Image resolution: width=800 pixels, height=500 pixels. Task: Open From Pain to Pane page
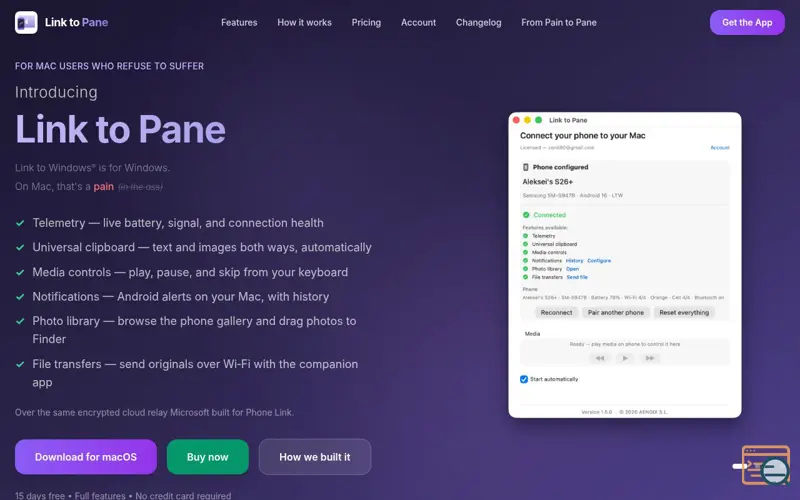559,22
